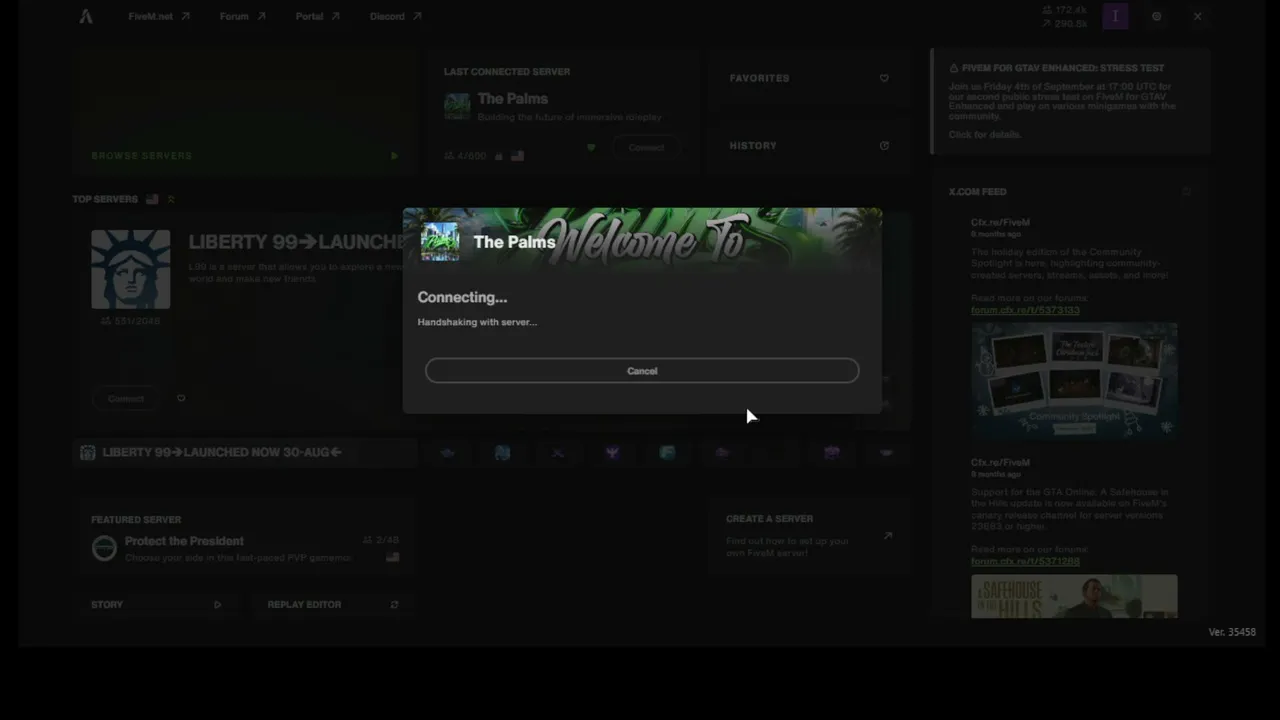Open the Portal link
Image resolution: width=1280 pixels, height=720 pixels.
coord(318,16)
